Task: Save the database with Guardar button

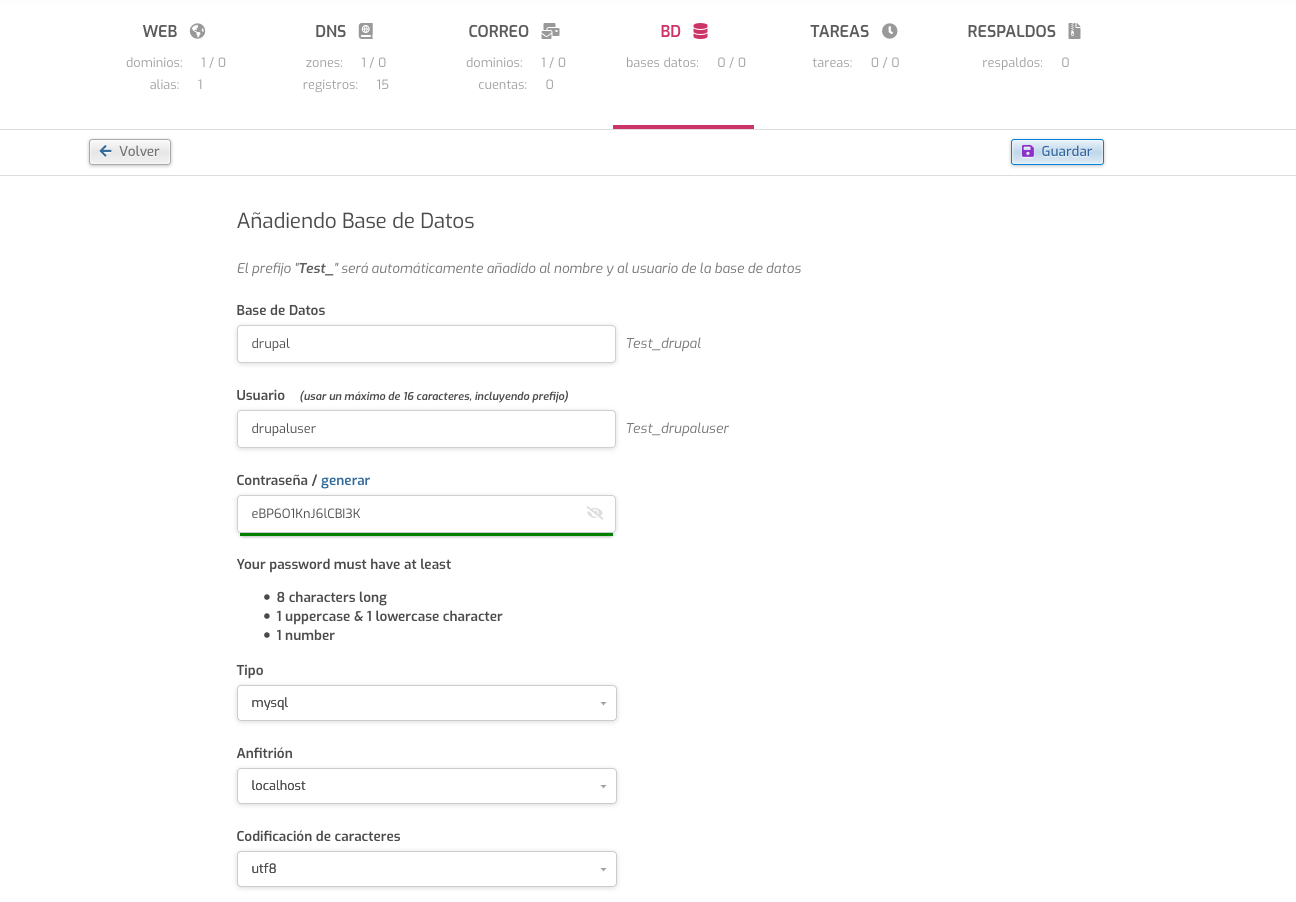Action: click(x=1057, y=151)
